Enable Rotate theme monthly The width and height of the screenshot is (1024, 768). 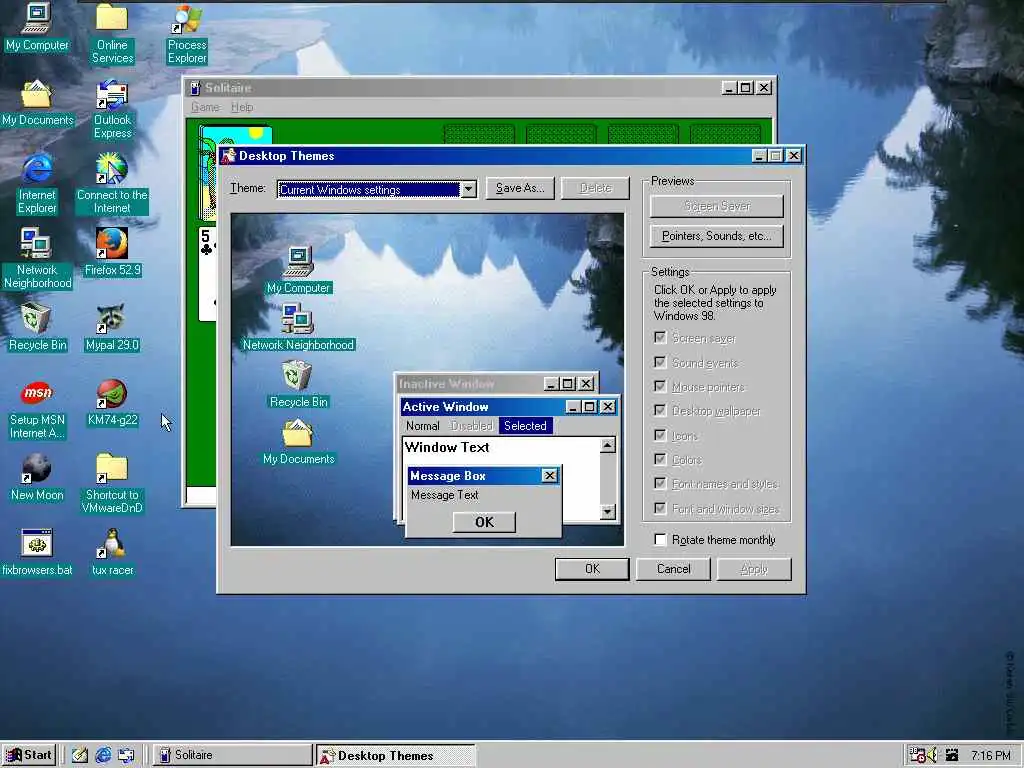tap(660, 539)
